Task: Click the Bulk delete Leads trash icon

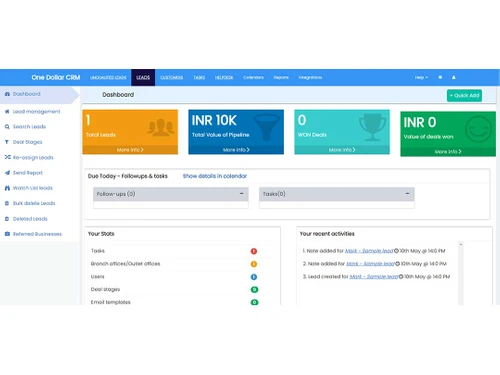Action: [7, 203]
